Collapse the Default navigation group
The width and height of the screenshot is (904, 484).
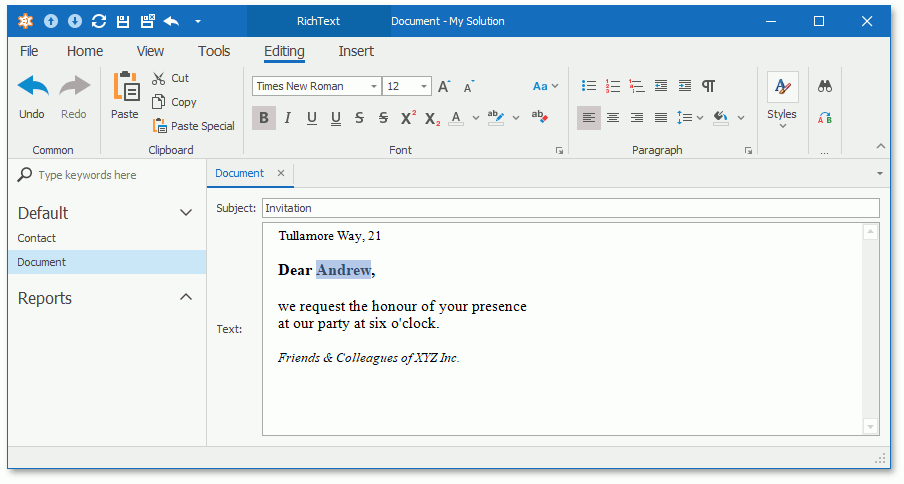click(x=186, y=213)
